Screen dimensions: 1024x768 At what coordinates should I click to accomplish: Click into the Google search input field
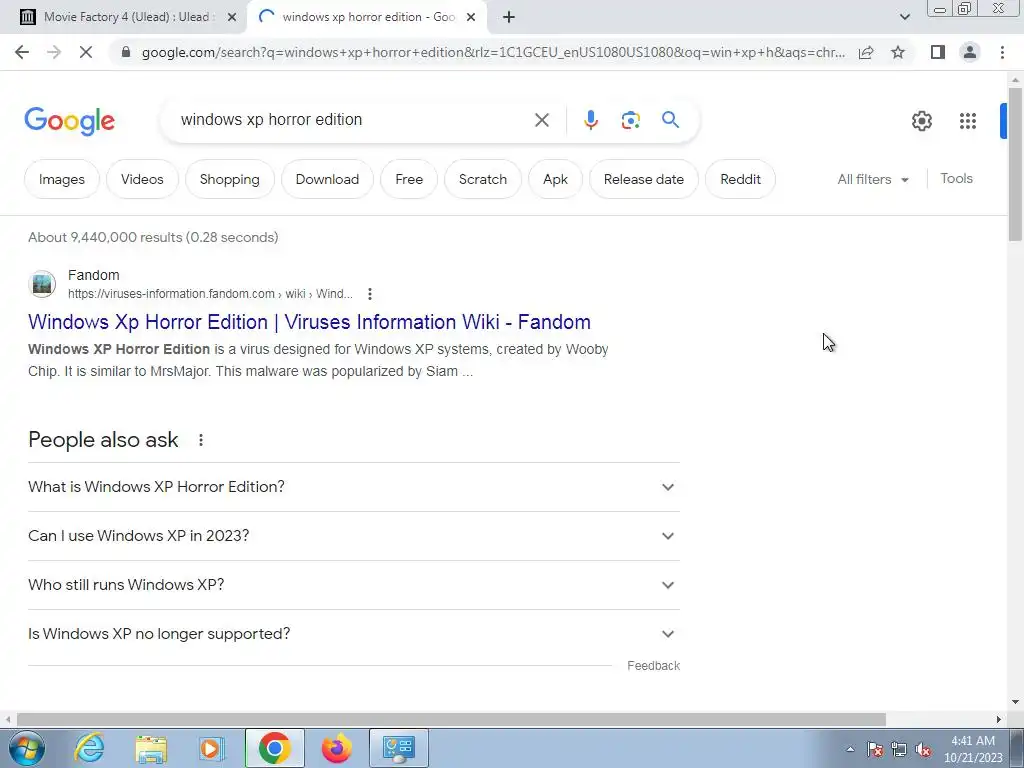click(x=353, y=120)
